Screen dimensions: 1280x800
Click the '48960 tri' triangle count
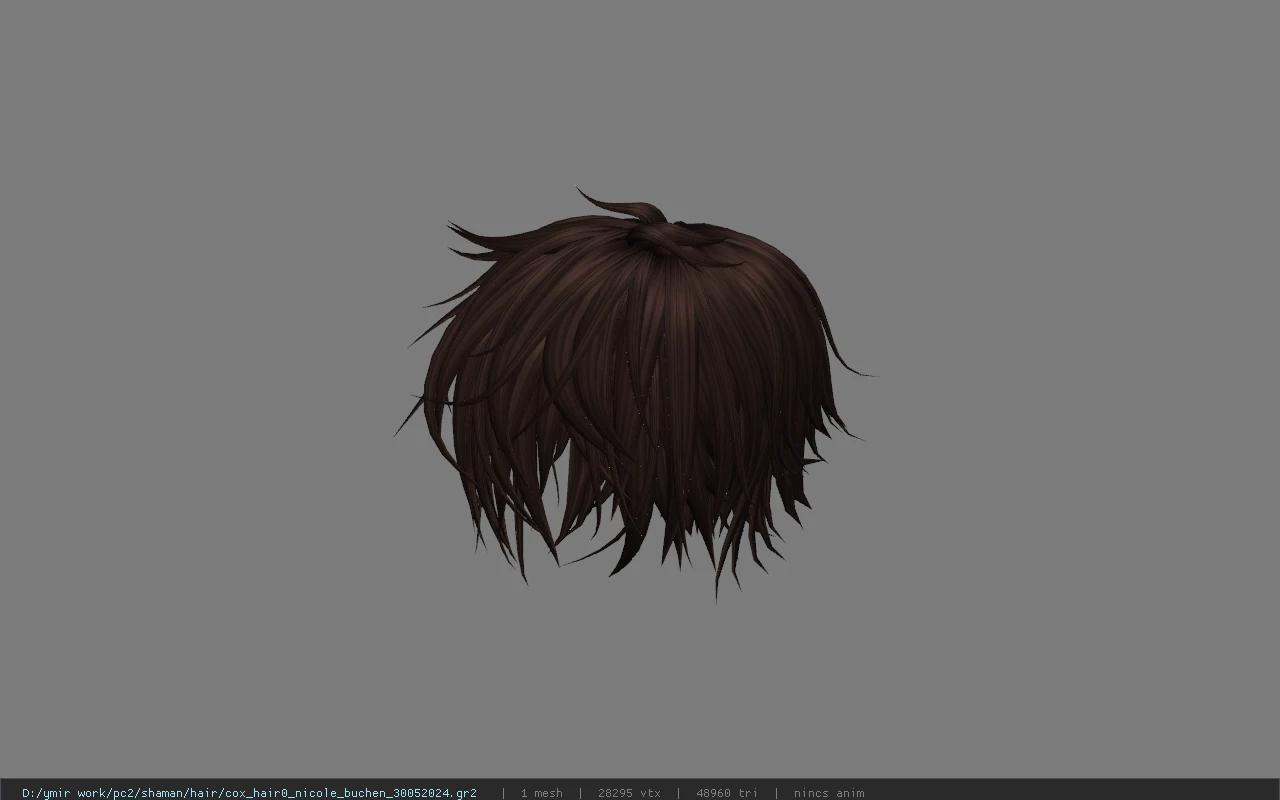click(727, 793)
